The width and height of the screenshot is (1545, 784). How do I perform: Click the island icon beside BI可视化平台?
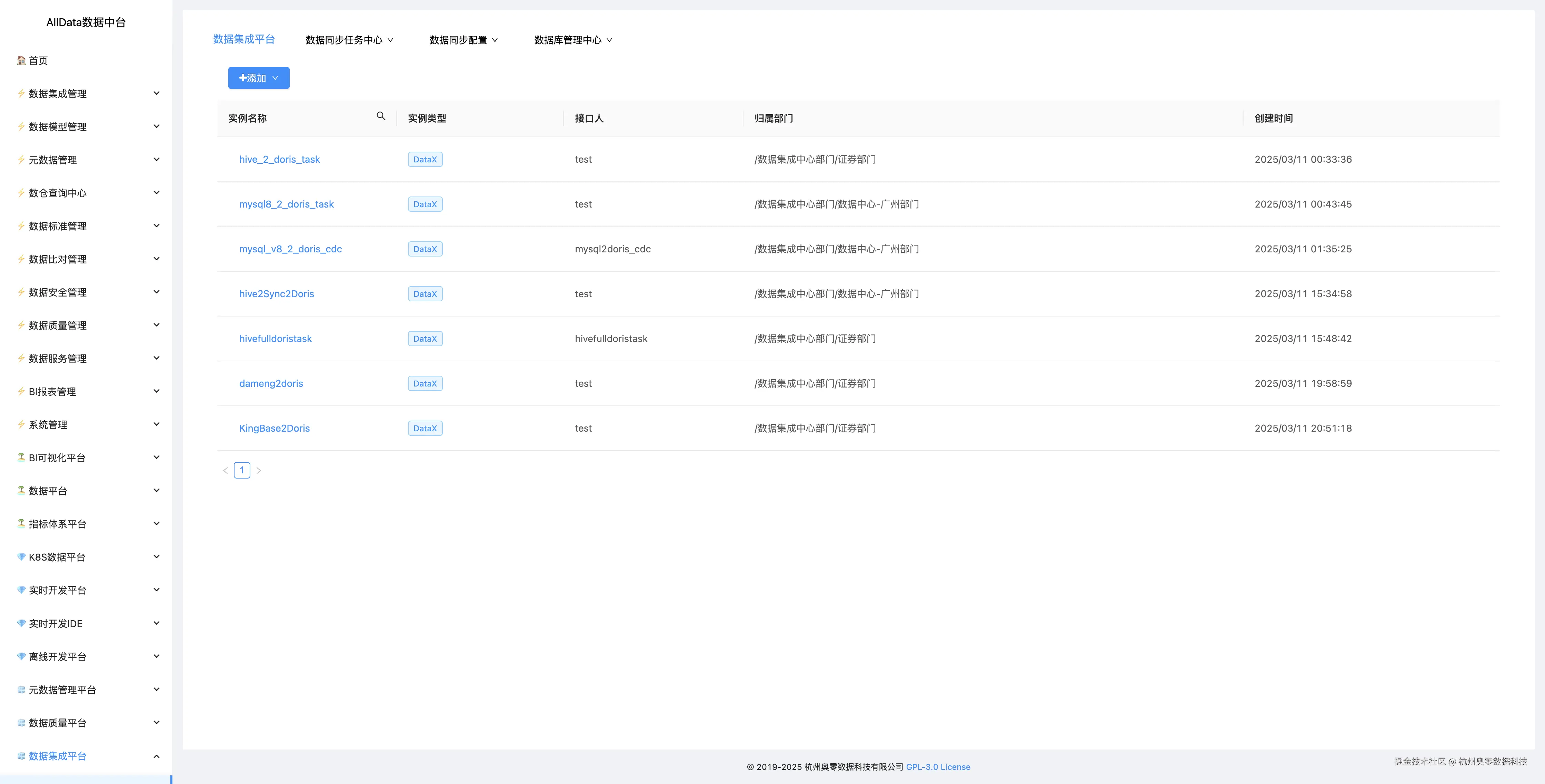22,457
